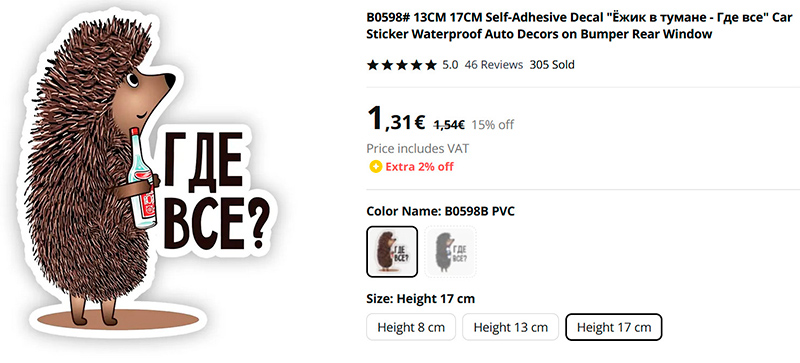Click the Extra 2% off promotion text
The image size is (800, 363).
[x=419, y=166]
